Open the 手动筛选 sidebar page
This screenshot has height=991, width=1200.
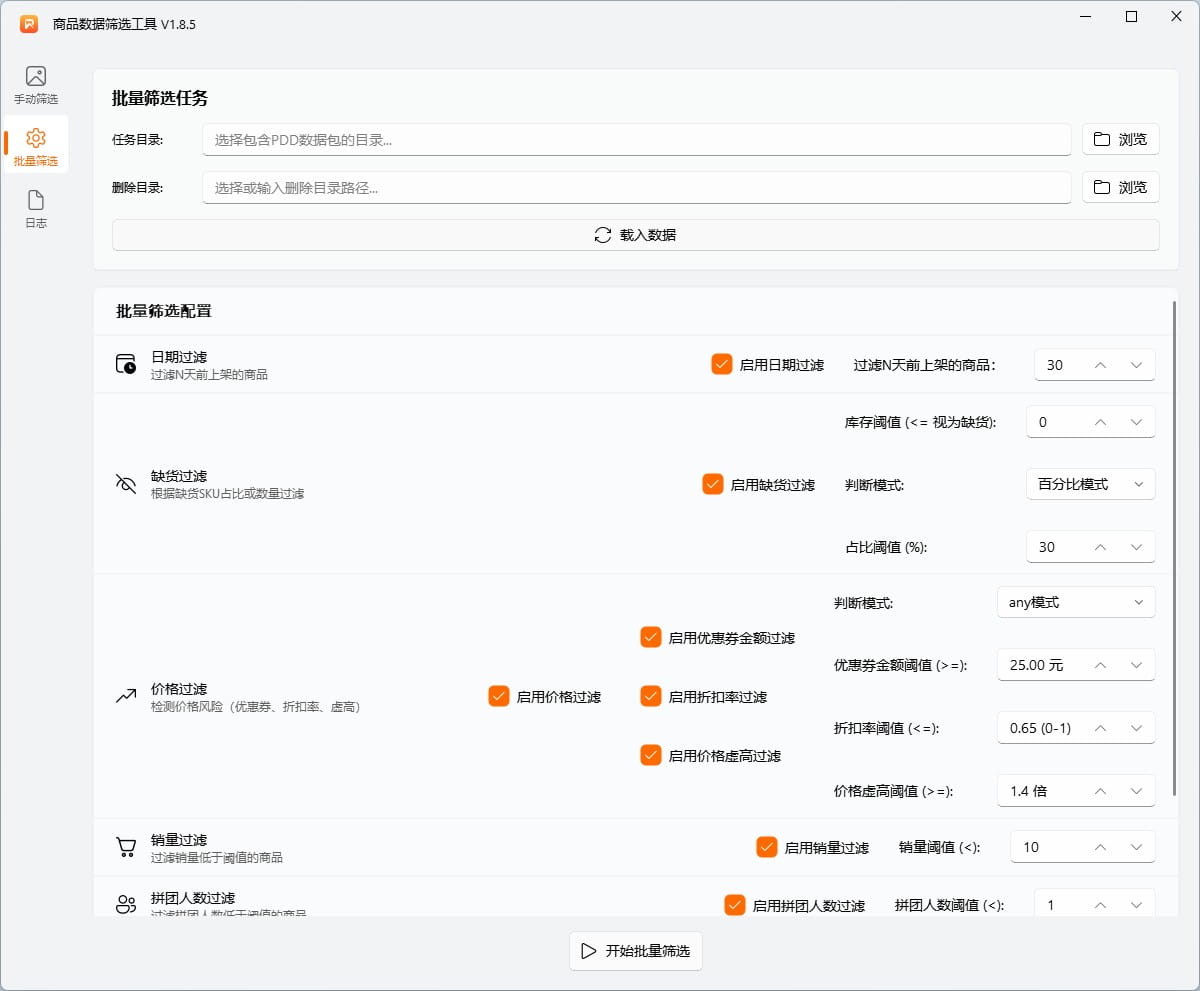(36, 85)
